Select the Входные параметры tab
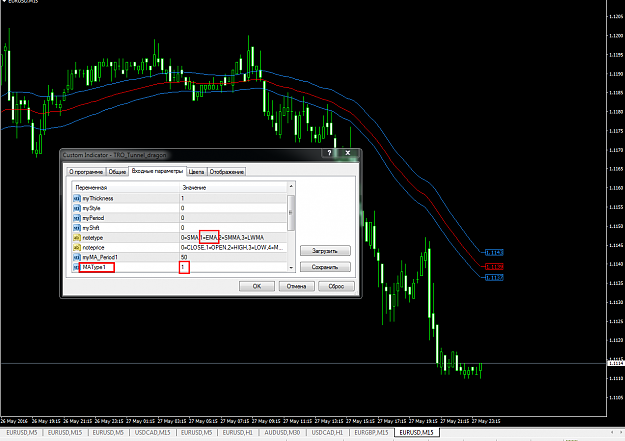Image resolution: width=625 pixels, height=441 pixels. (157, 171)
